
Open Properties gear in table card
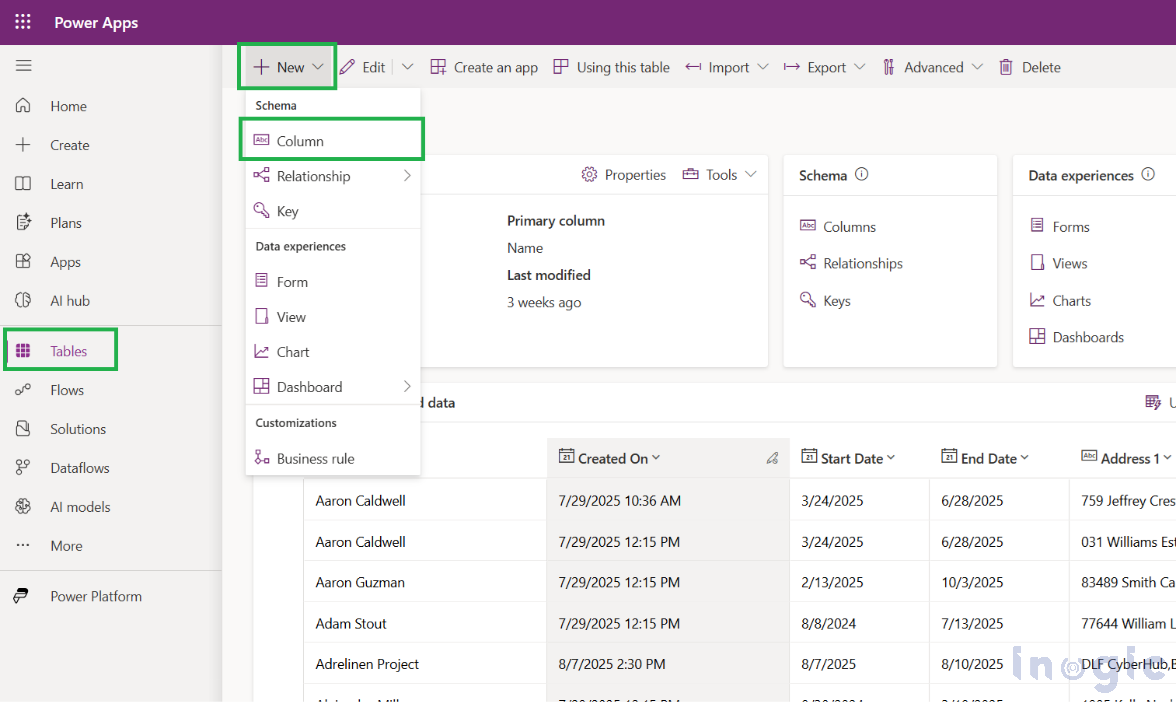[x=624, y=175]
